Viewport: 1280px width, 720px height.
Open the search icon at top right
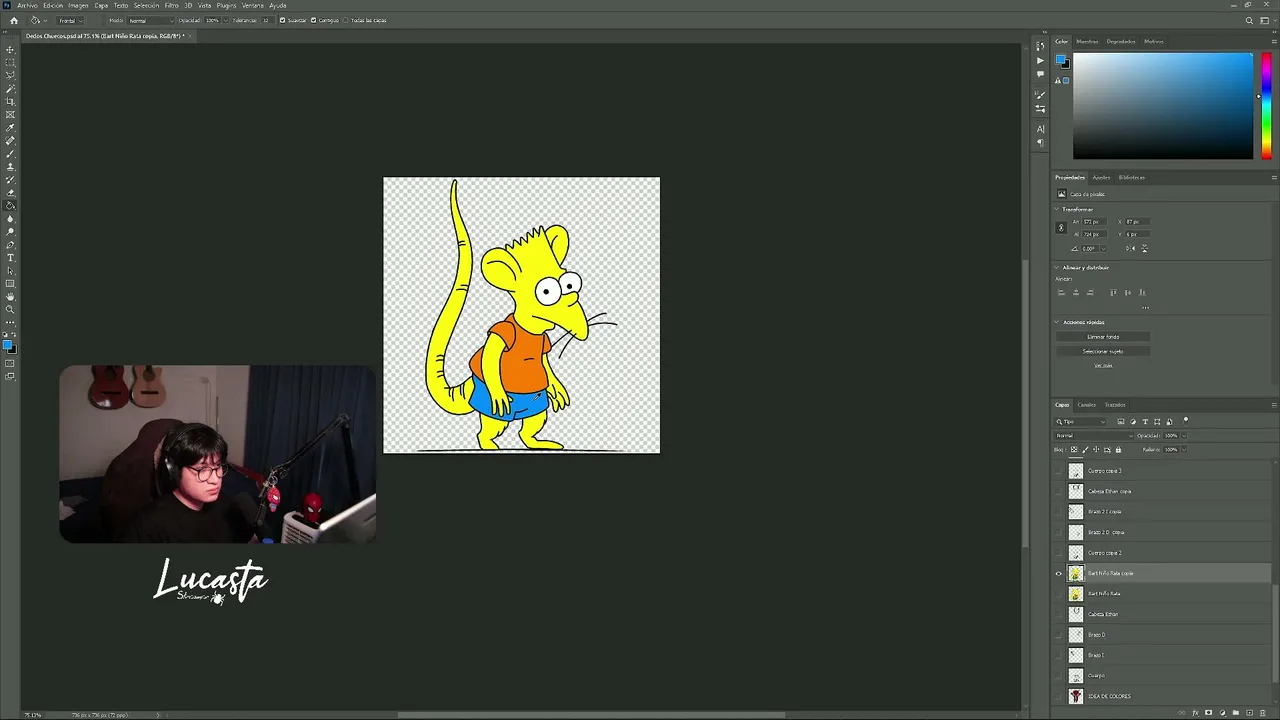[1249, 20]
